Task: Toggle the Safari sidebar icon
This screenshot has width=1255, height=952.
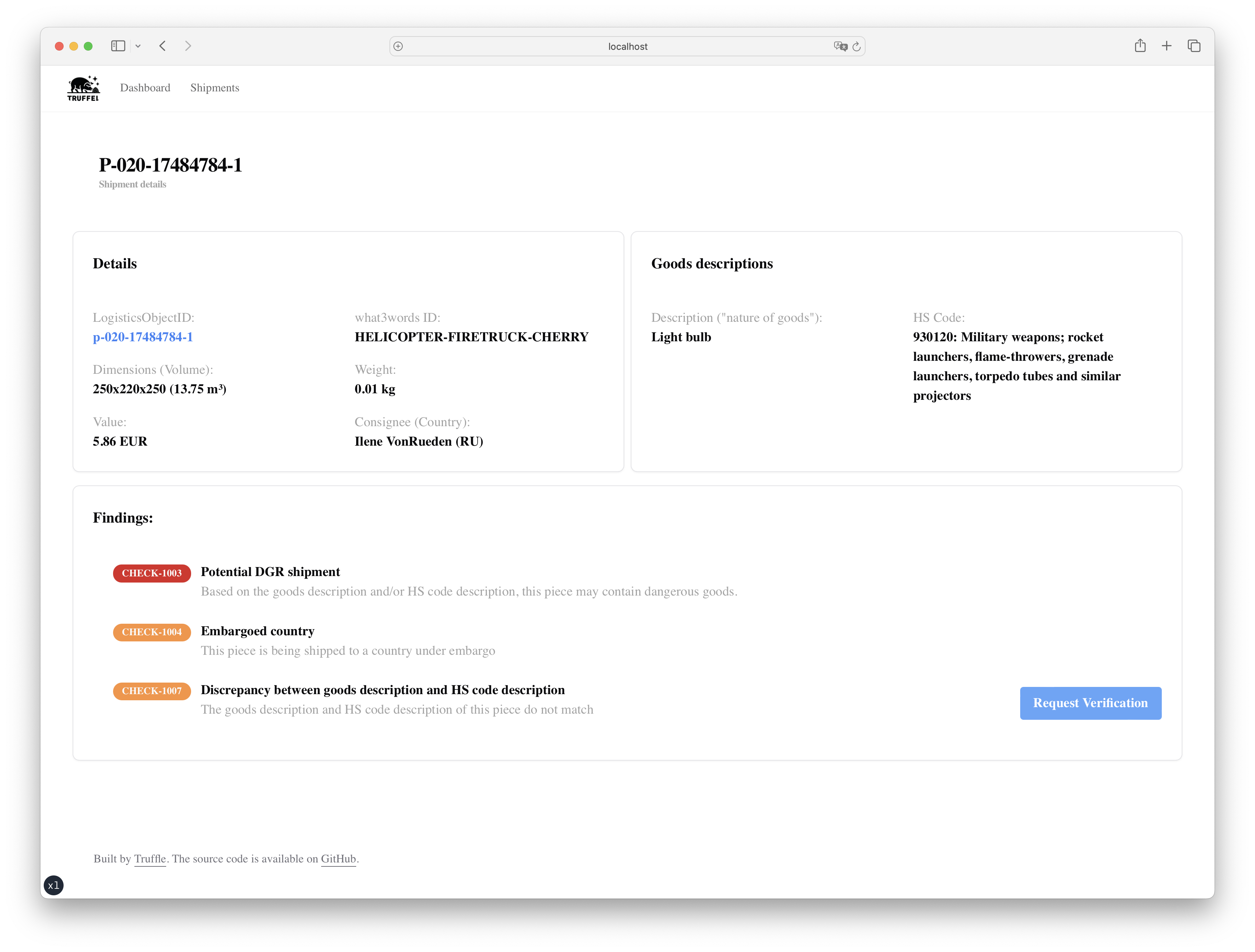Action: [x=118, y=46]
